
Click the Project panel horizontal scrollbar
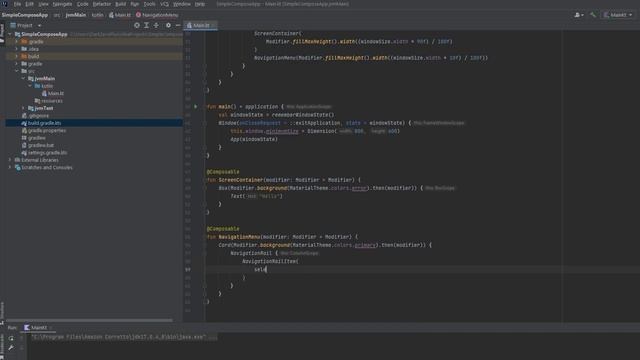pyautogui.click(x=89, y=320)
